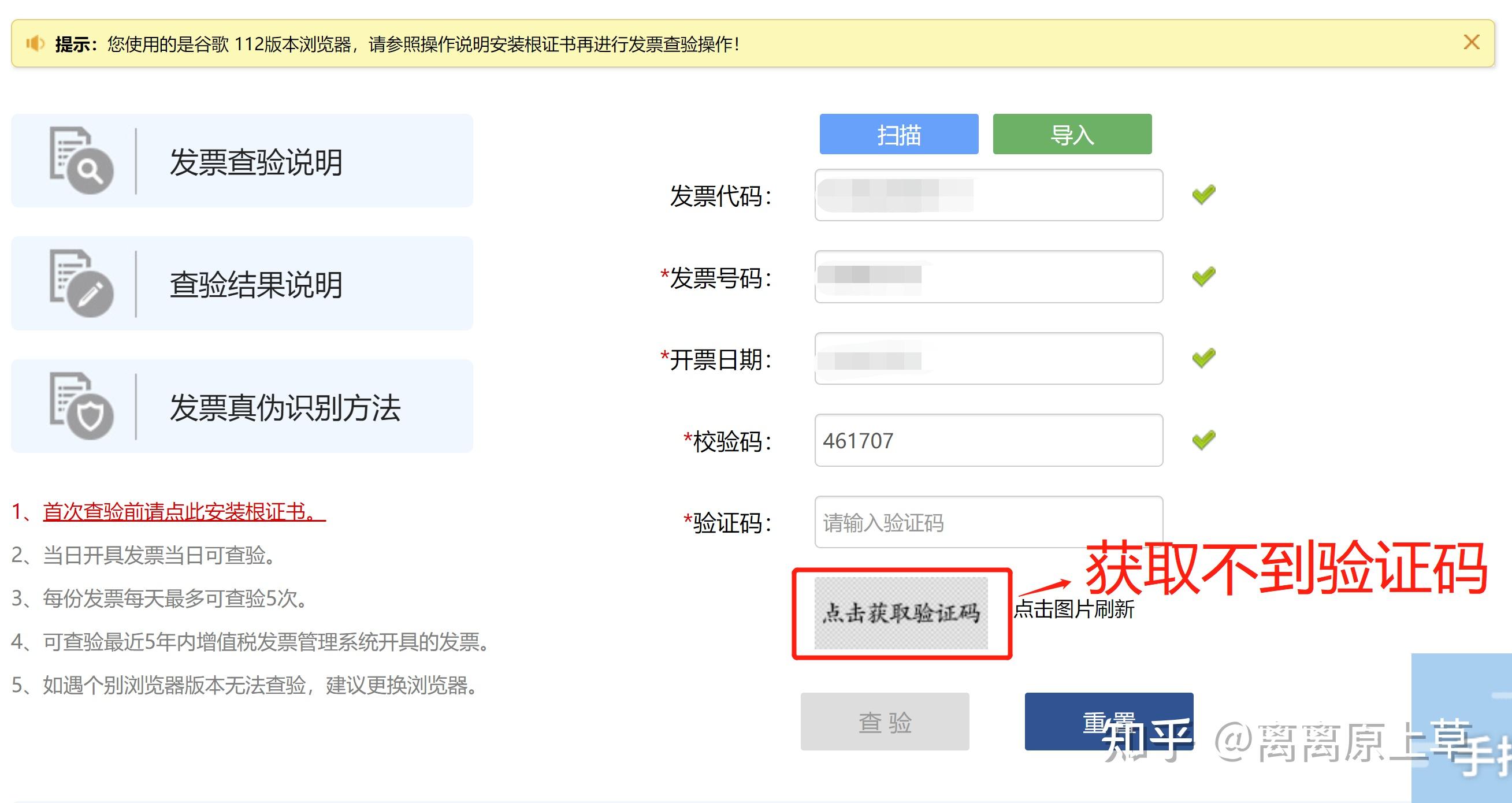Screen dimensions: 1512x803
Task: Click the 建议更换浏览器 note line
Action: point(246,685)
